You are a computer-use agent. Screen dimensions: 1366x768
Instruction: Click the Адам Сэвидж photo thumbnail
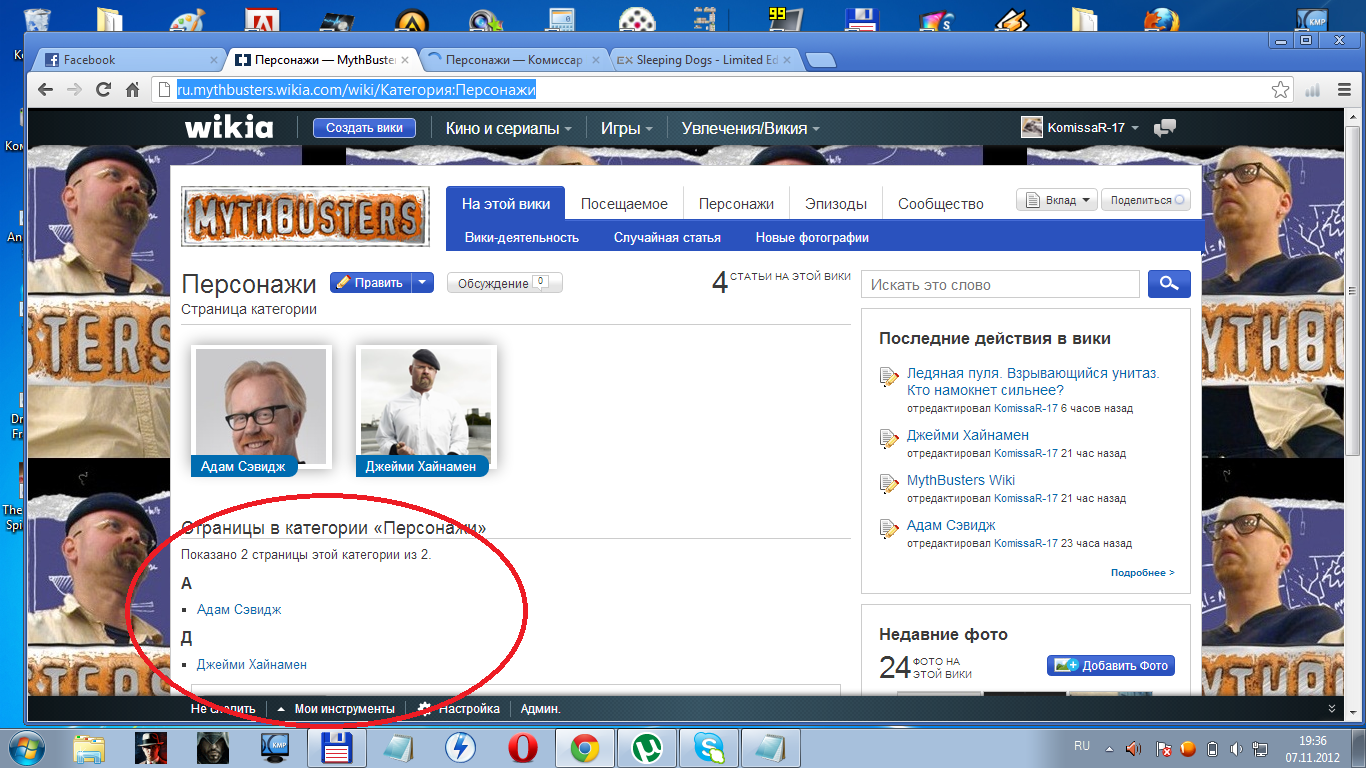click(261, 406)
